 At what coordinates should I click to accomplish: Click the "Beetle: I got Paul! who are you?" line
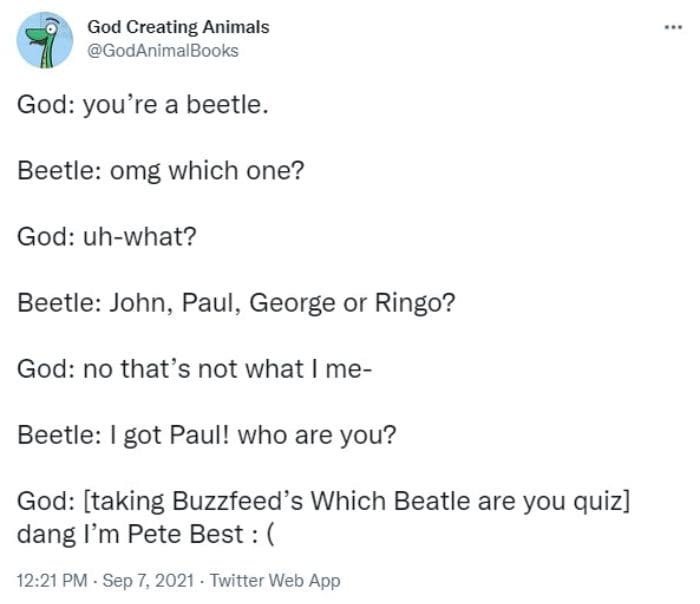point(208,435)
